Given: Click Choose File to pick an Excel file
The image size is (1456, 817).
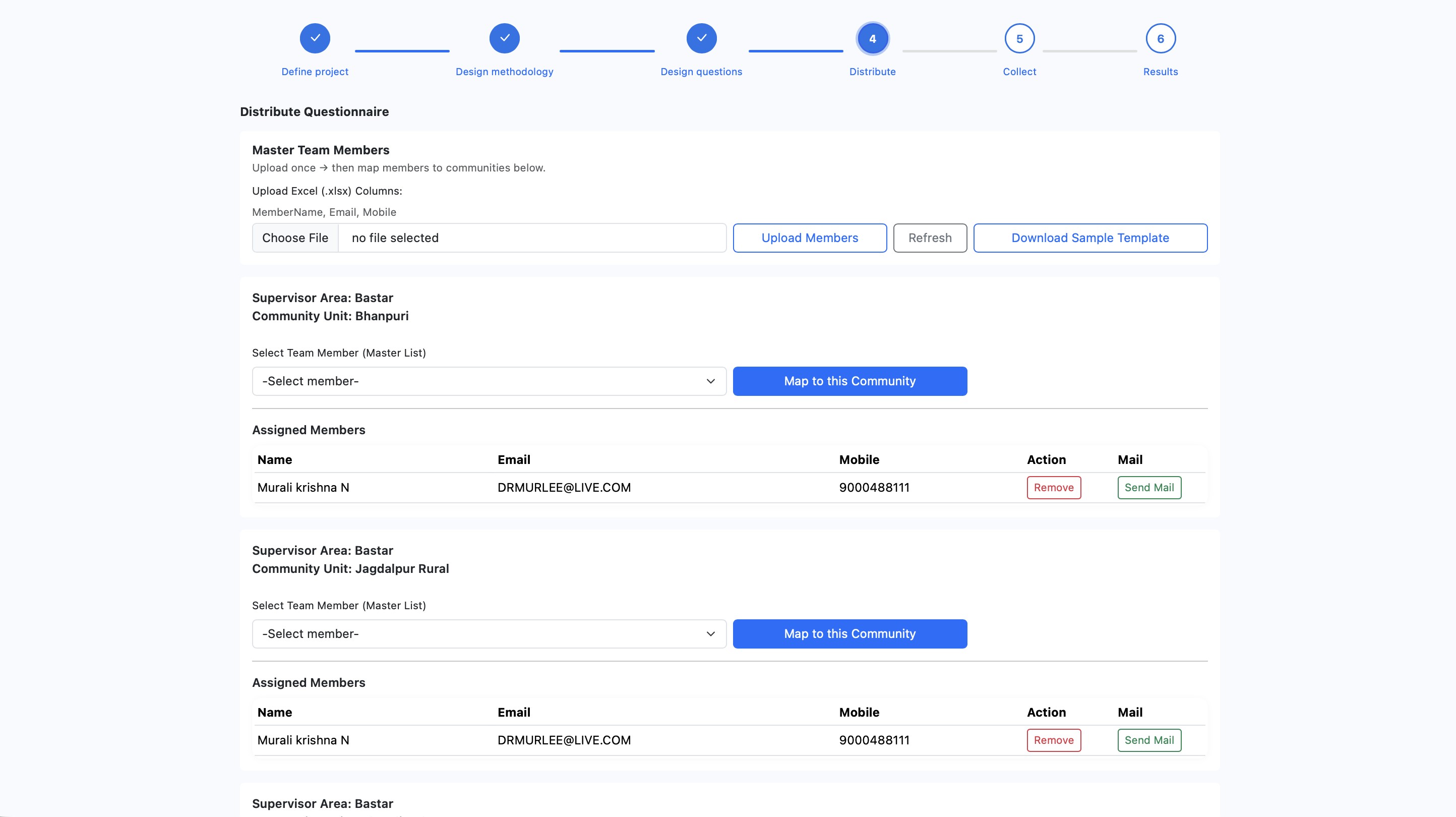Looking at the screenshot, I should click(x=295, y=238).
